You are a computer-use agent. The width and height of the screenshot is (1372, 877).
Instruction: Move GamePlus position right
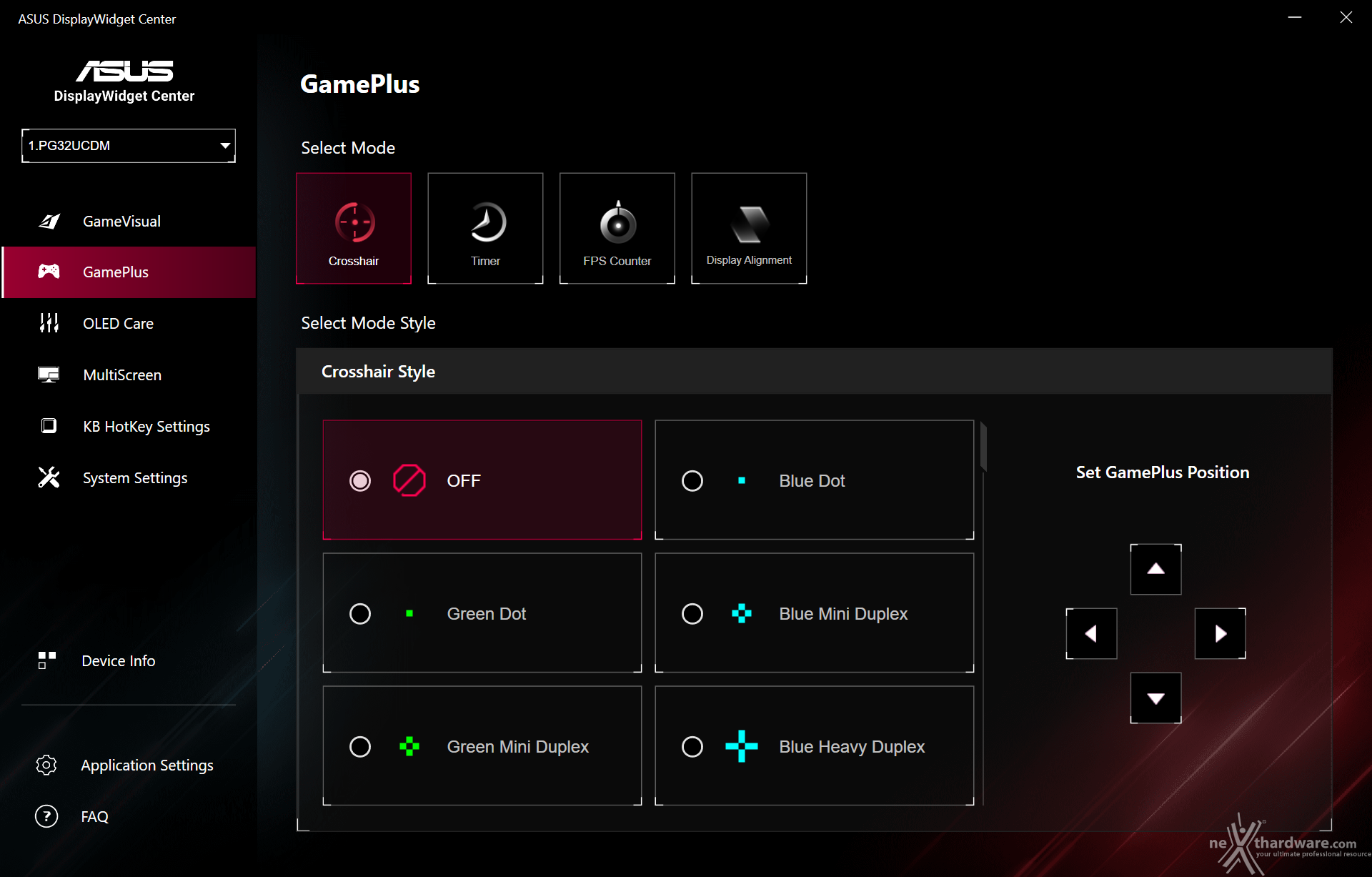[x=1220, y=633]
